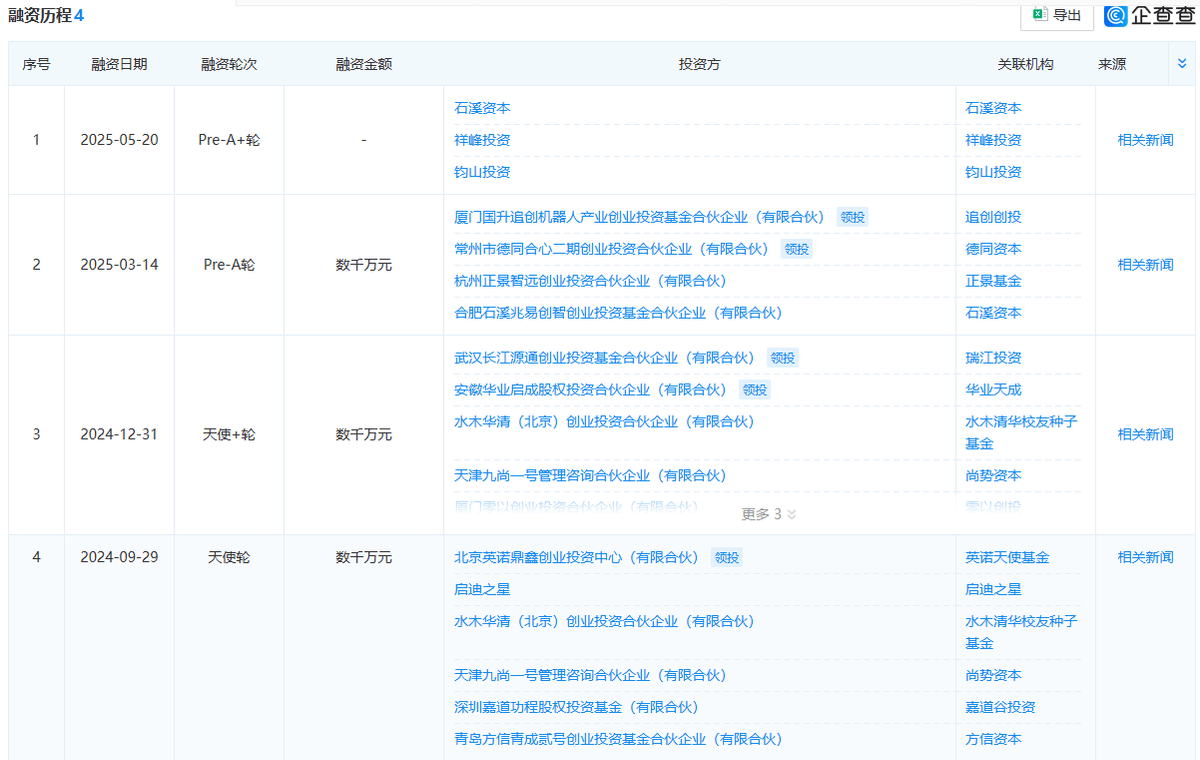
Task: Select date cell 2025-05-20
Action: pos(119,140)
